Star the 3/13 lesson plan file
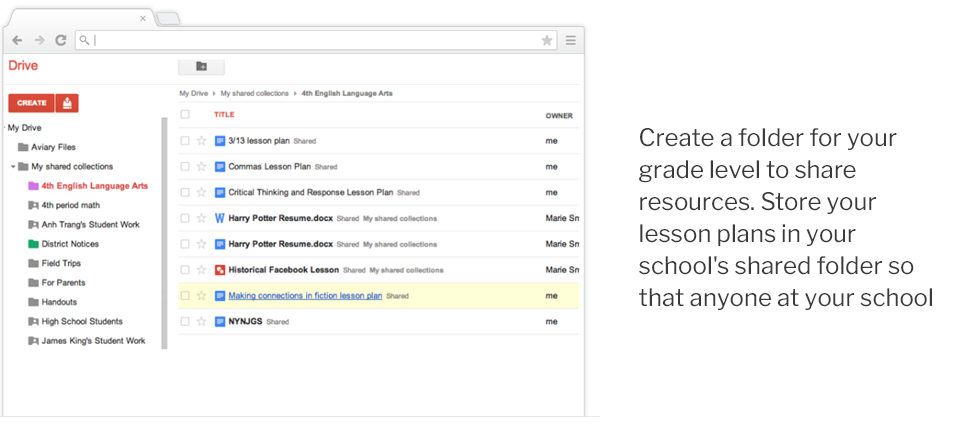 [x=201, y=141]
